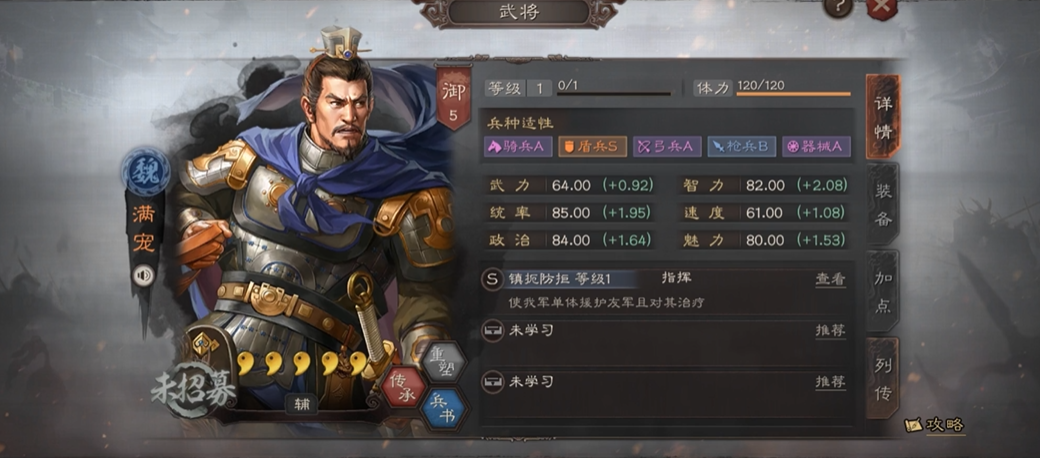Tap the 魏 faction emblem
The height and width of the screenshot is (458, 1040).
click(145, 172)
